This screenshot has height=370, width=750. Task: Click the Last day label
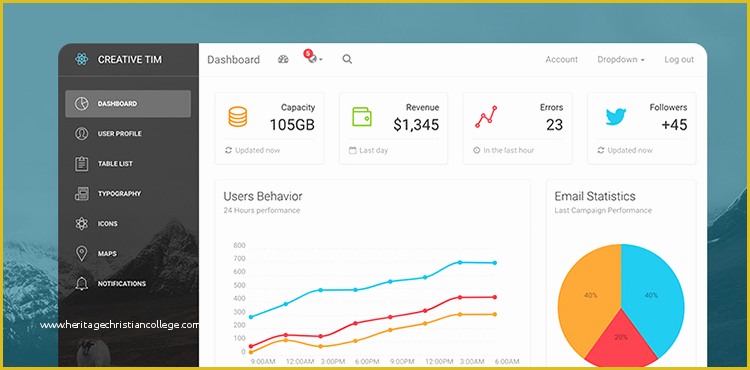[374, 150]
